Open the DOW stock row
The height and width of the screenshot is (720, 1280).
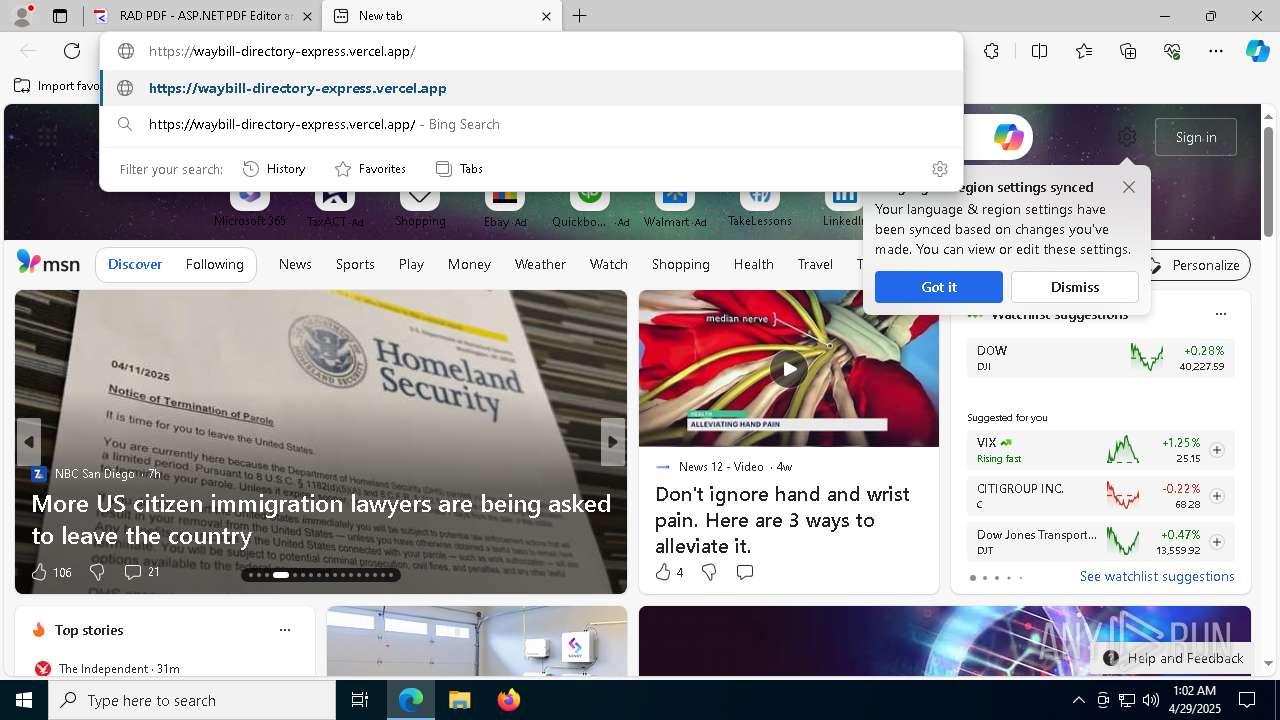click(x=1101, y=358)
